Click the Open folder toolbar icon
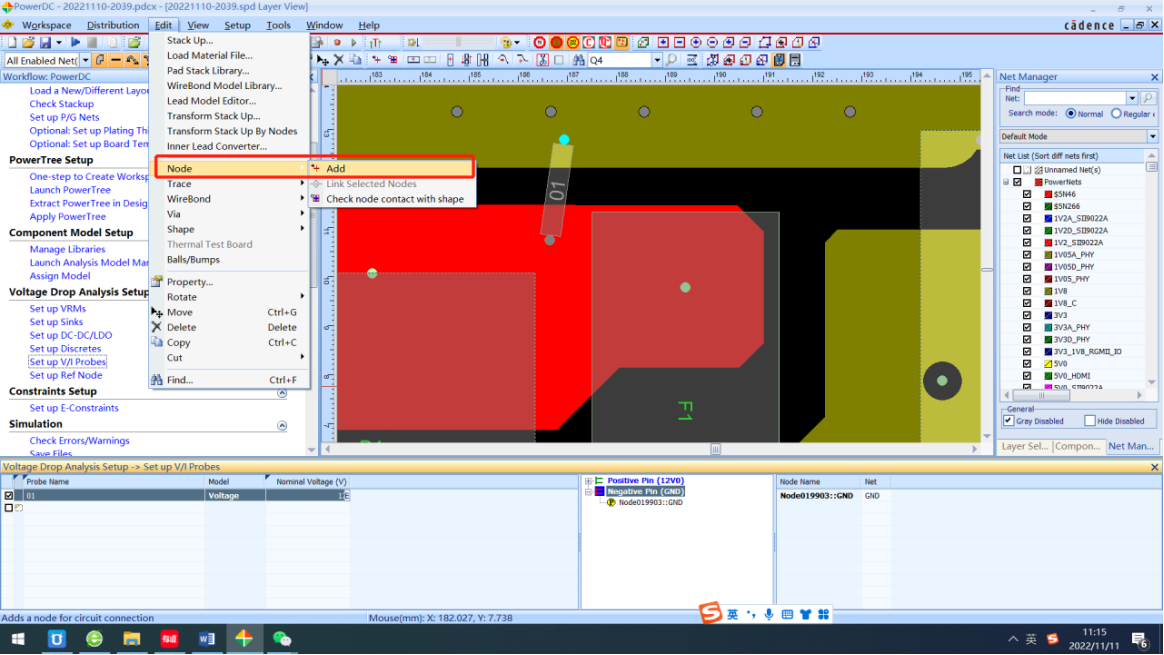Image resolution: width=1164 pixels, height=655 pixels. 28,42
